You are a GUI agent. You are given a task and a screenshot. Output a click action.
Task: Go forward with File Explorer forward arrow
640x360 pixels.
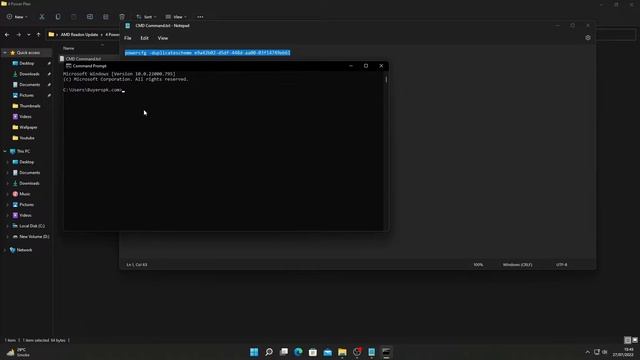tap(18, 35)
